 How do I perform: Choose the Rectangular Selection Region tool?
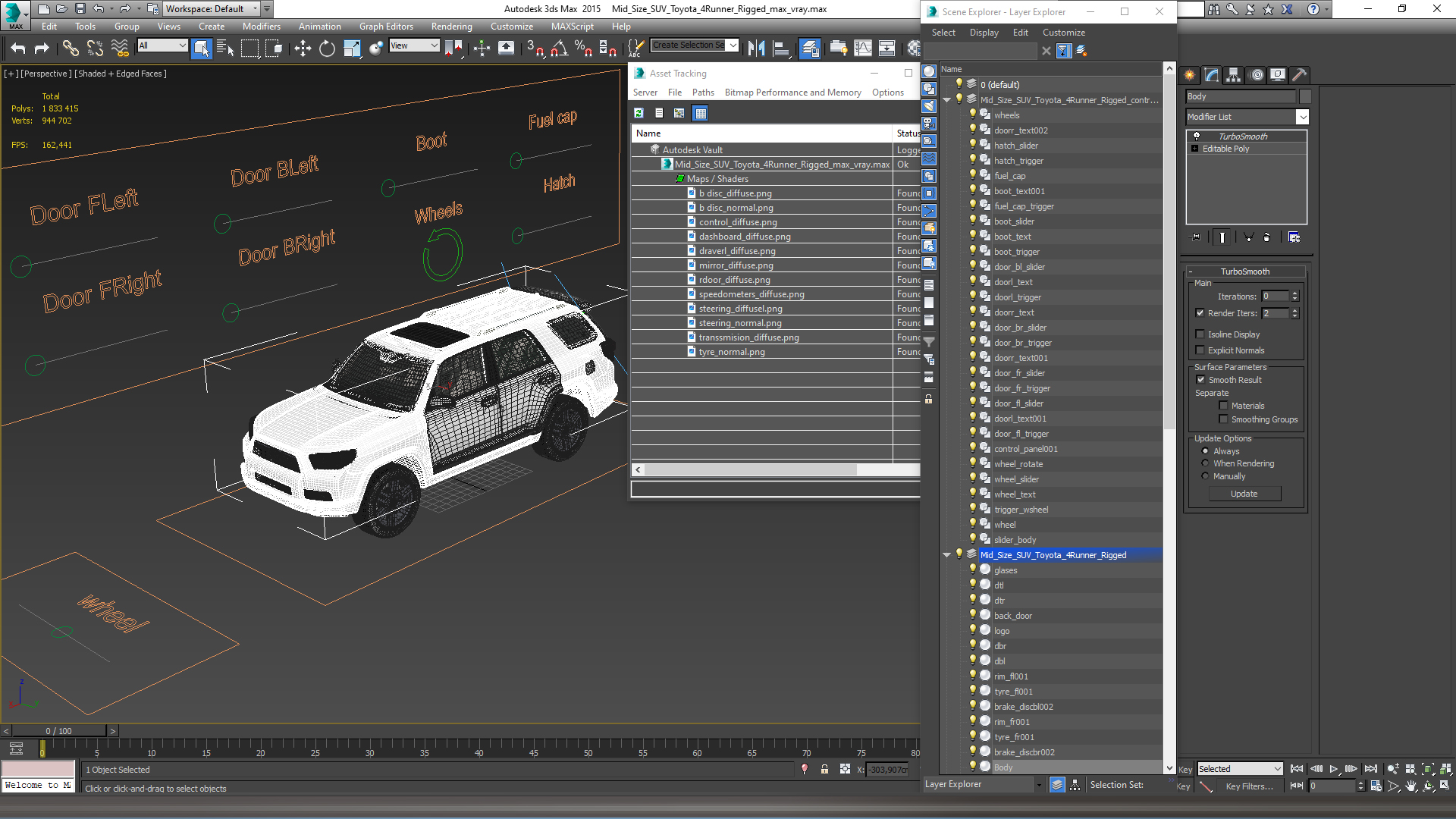coord(249,49)
